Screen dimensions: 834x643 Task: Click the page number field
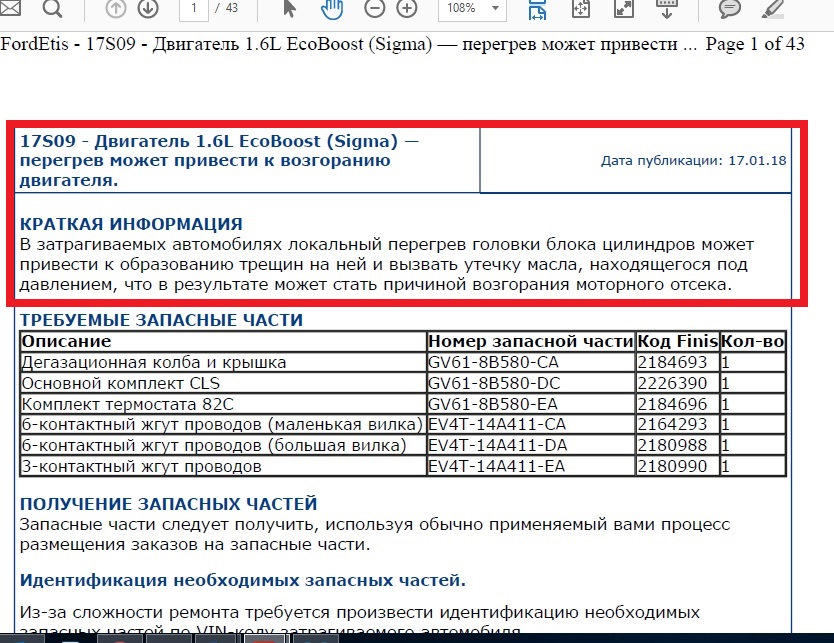coord(194,9)
